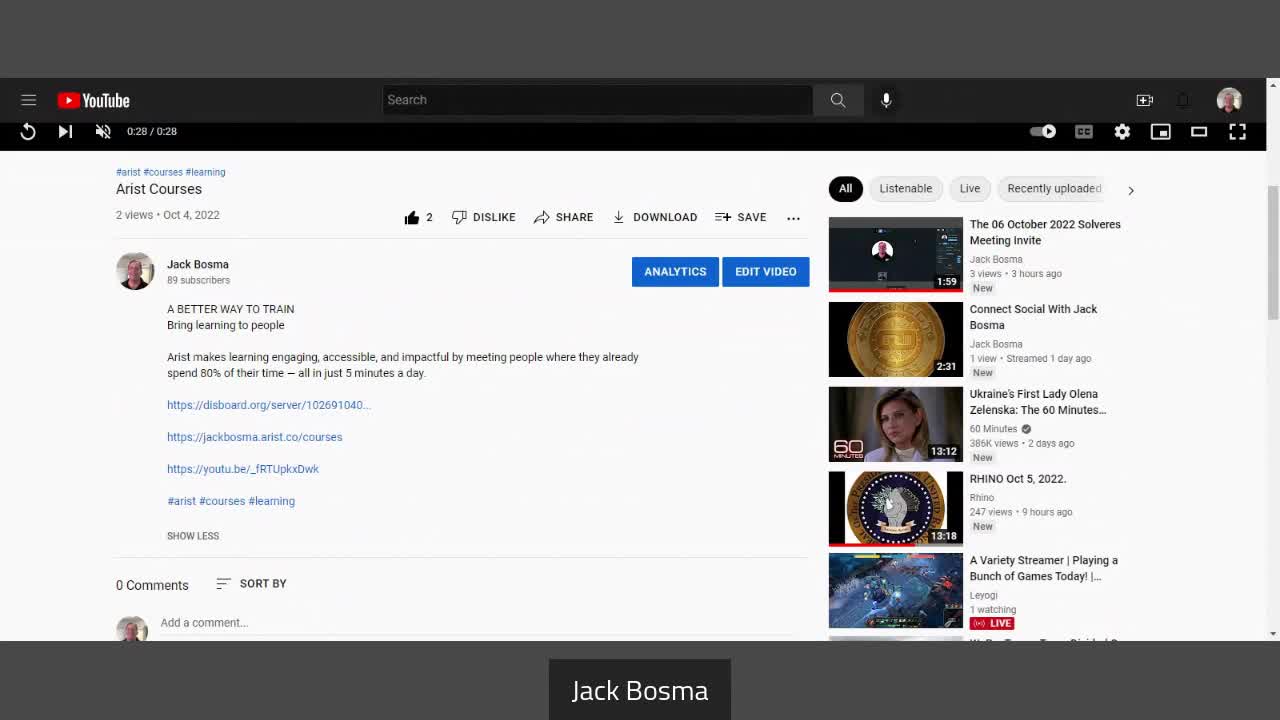Open the jackbosma.arist.co/courses link
This screenshot has height=720, width=1280.
pos(255,437)
